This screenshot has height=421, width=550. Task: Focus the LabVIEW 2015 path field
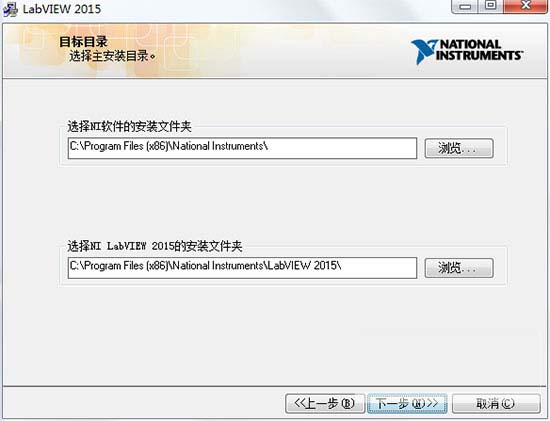(242, 268)
